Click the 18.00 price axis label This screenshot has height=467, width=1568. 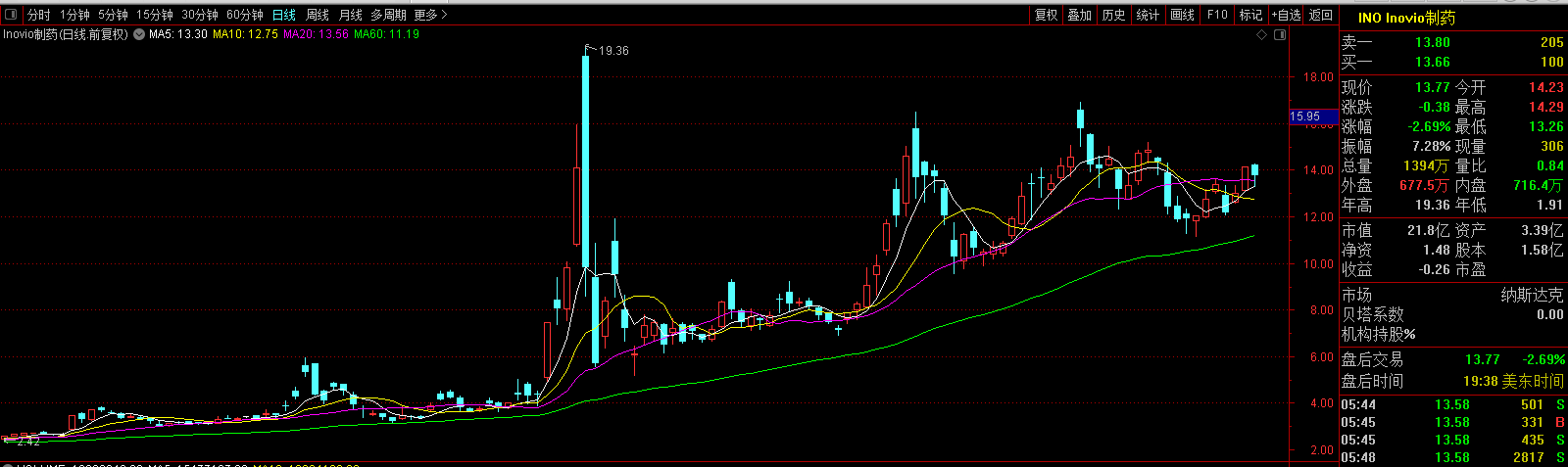point(1317,76)
